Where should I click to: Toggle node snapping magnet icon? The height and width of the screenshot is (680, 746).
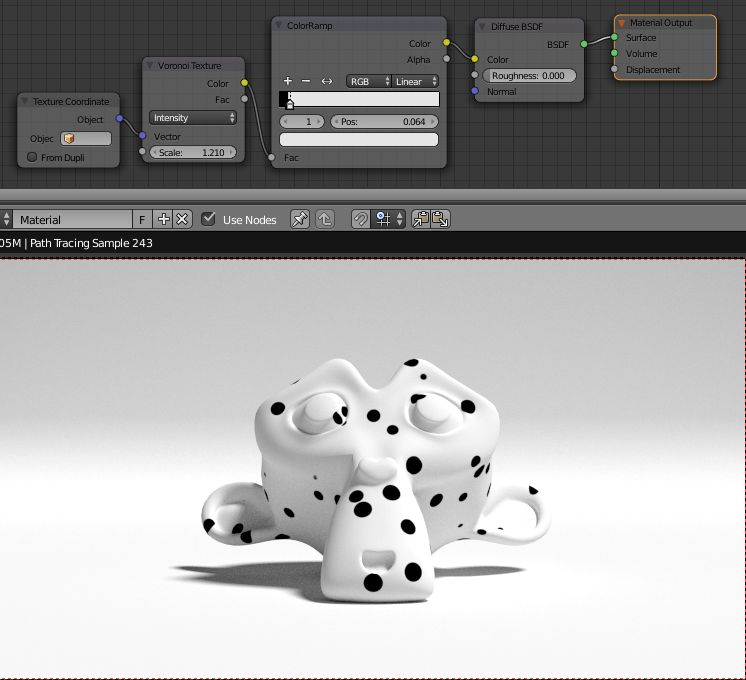tap(361, 219)
